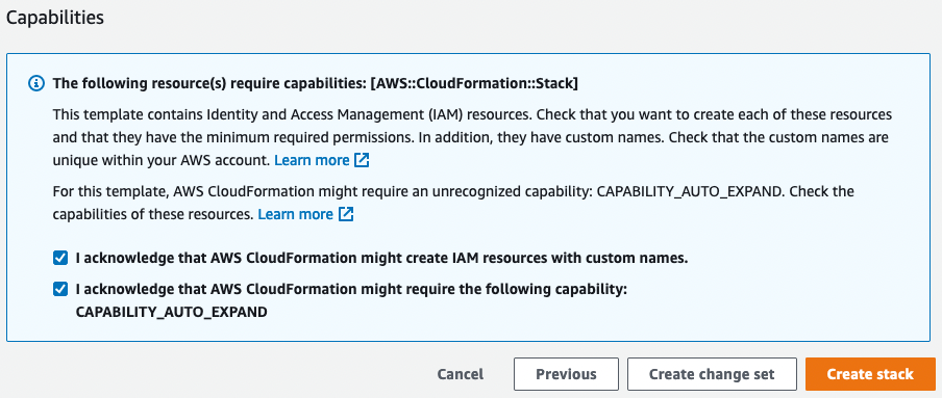The image size is (943, 400).
Task: Click the orange Create stack button
Action: click(870, 374)
